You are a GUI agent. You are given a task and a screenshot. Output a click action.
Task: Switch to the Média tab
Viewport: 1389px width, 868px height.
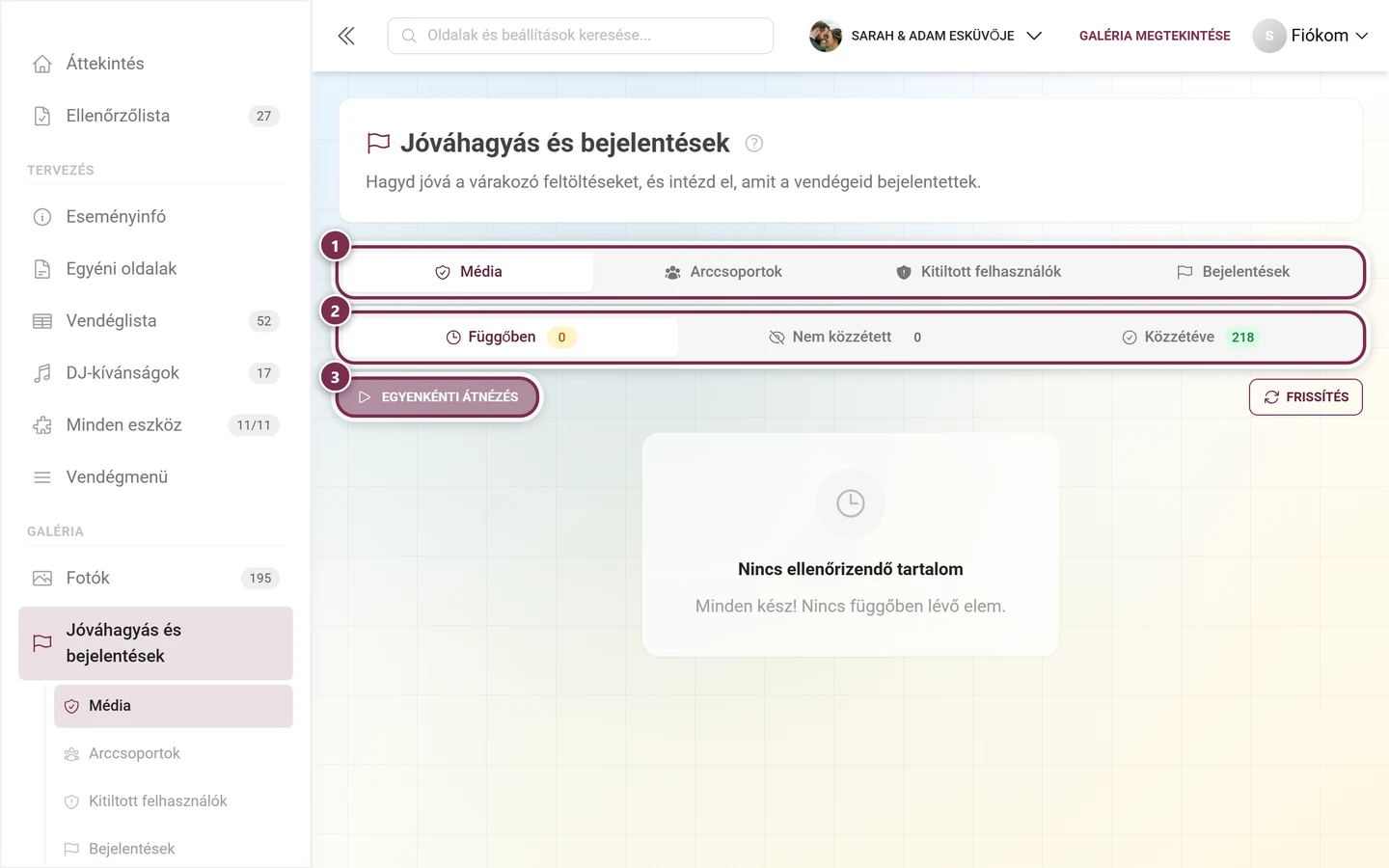pos(468,272)
